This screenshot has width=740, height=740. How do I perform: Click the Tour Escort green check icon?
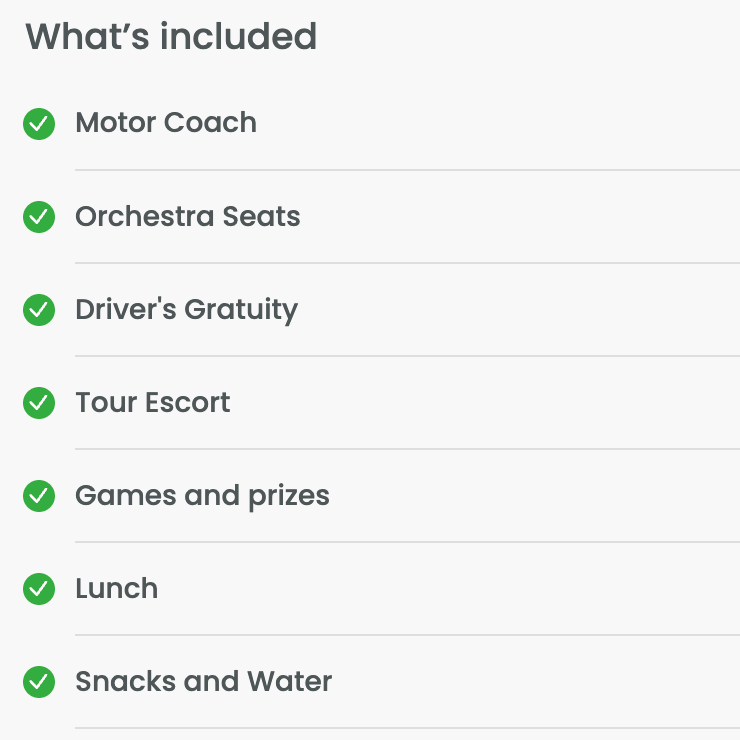click(x=39, y=403)
